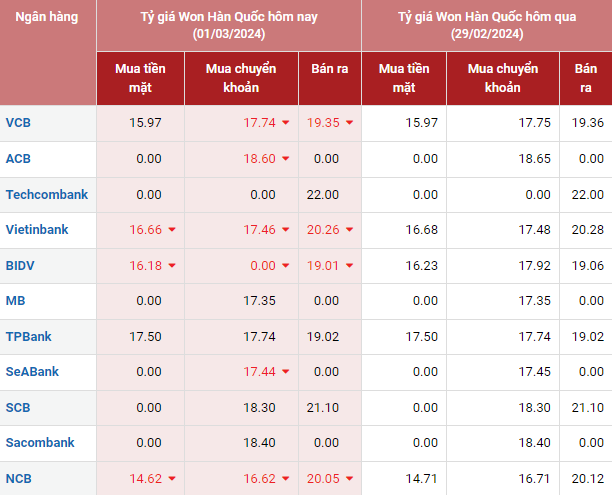The height and width of the screenshot is (495, 612).
Task: Click the down arrow beside NCB 20.05
Action: [x=349, y=479]
